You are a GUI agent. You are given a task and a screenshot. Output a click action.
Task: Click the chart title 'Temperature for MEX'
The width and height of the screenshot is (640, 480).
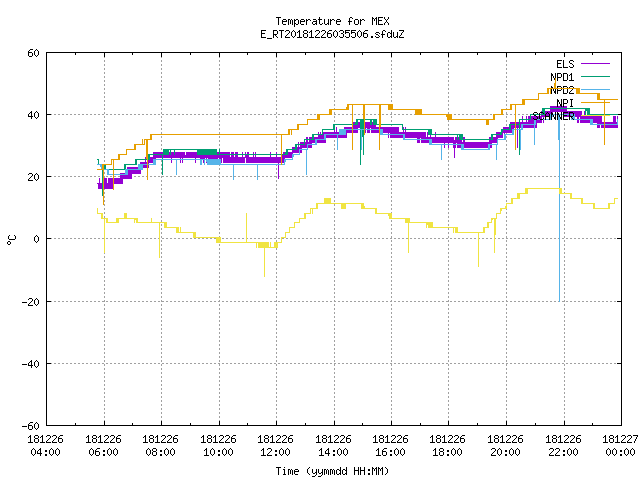click(x=332, y=21)
